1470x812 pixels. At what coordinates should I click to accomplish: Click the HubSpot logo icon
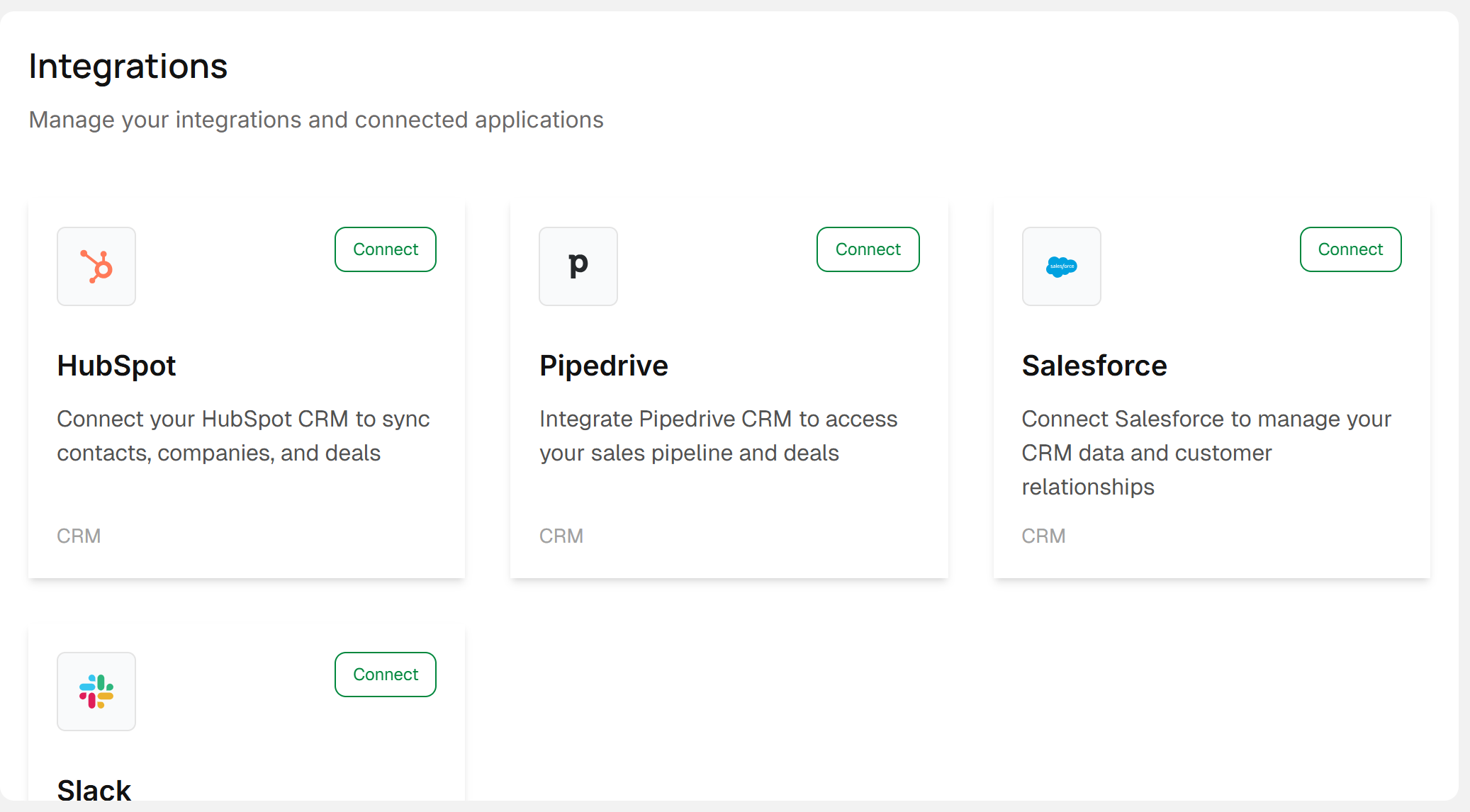click(x=96, y=266)
